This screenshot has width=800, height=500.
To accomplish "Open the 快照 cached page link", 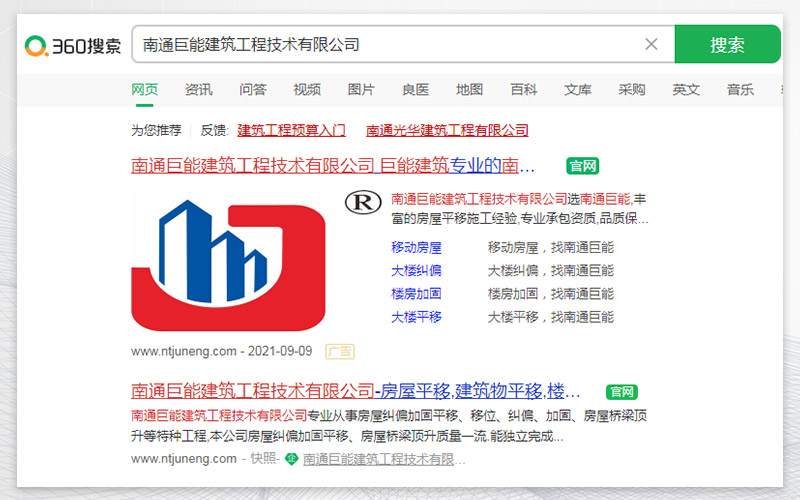I will pos(263,459).
